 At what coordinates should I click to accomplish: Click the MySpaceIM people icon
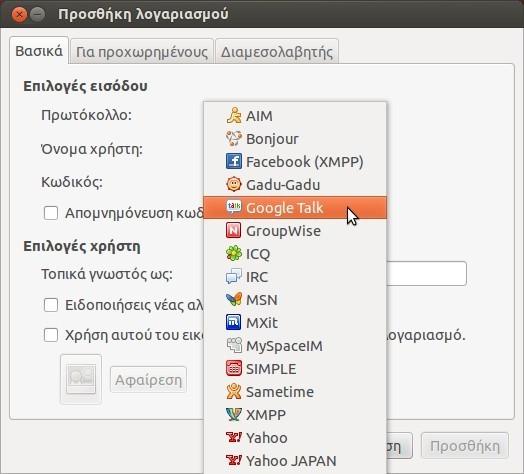point(234,346)
